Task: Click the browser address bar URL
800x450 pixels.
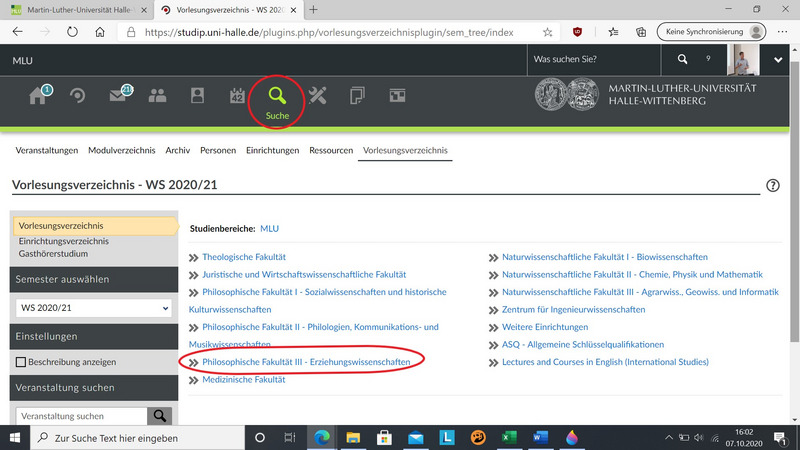Action: pyautogui.click(x=329, y=32)
